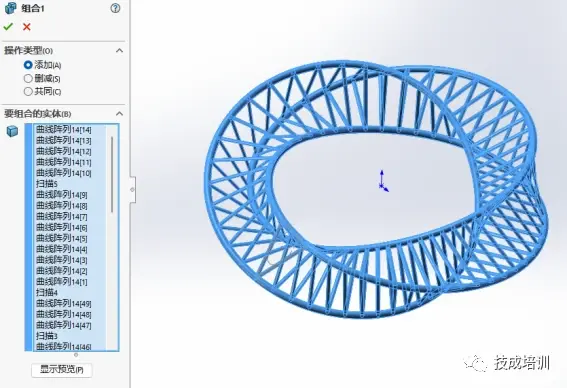Click the 显示预览(P) button
The image size is (567, 388).
pos(61,370)
